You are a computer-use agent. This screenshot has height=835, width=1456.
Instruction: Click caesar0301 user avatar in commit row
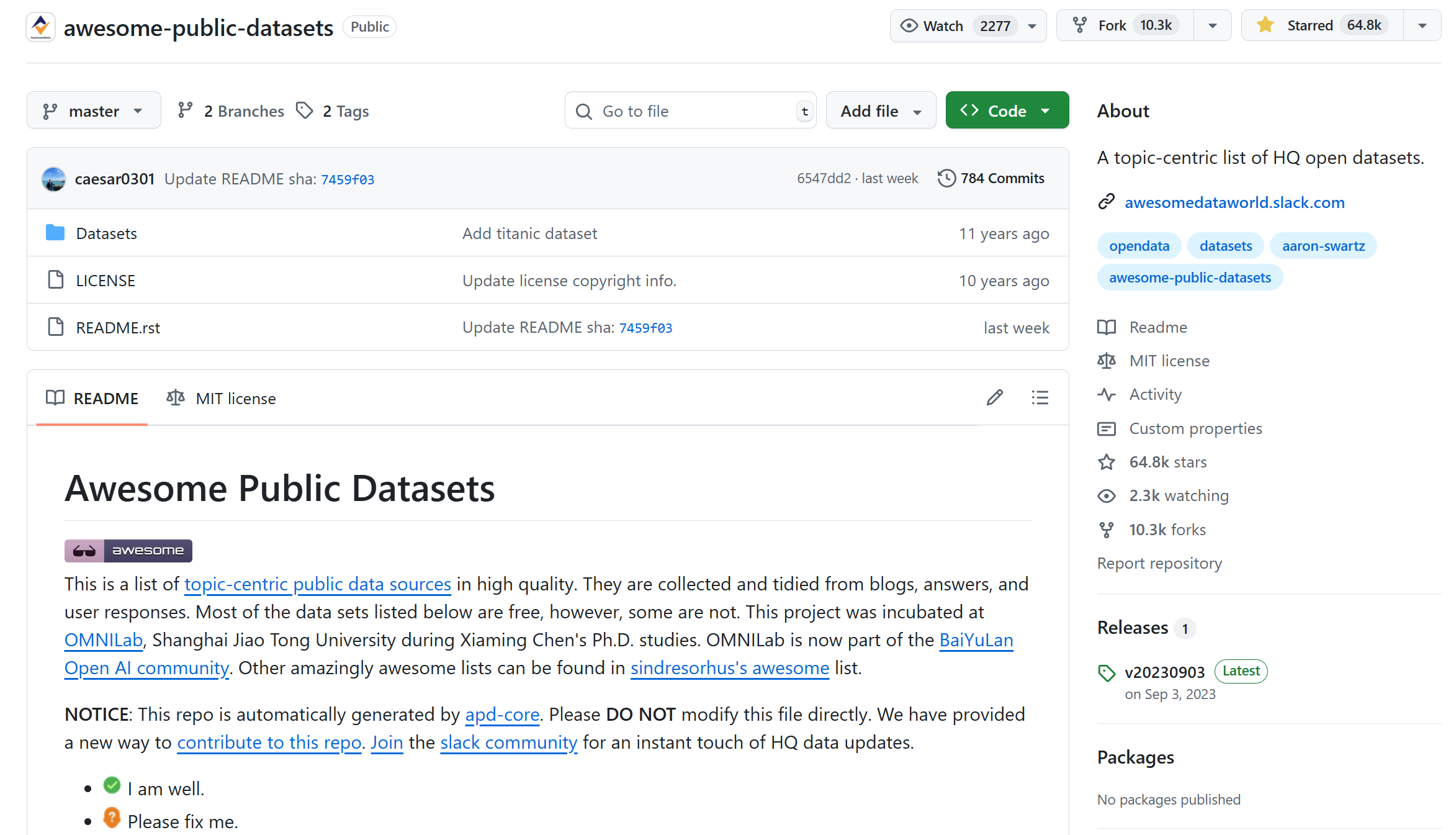[x=54, y=179]
